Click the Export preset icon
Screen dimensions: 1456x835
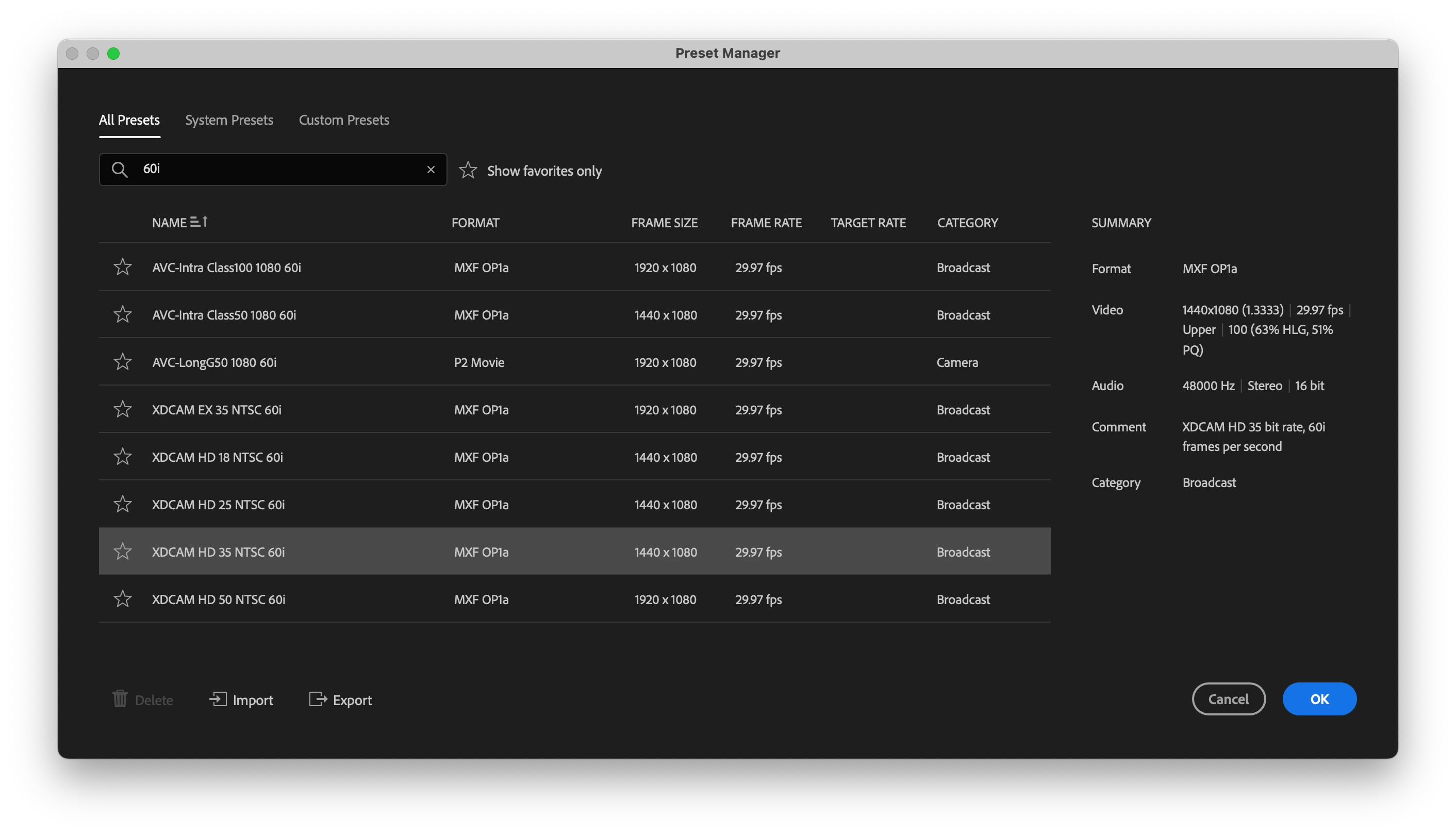tap(318, 699)
